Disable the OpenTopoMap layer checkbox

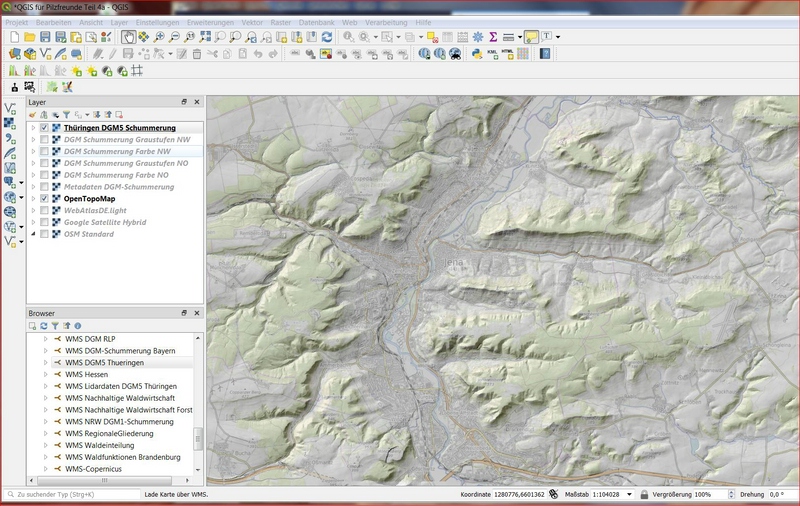(44, 199)
